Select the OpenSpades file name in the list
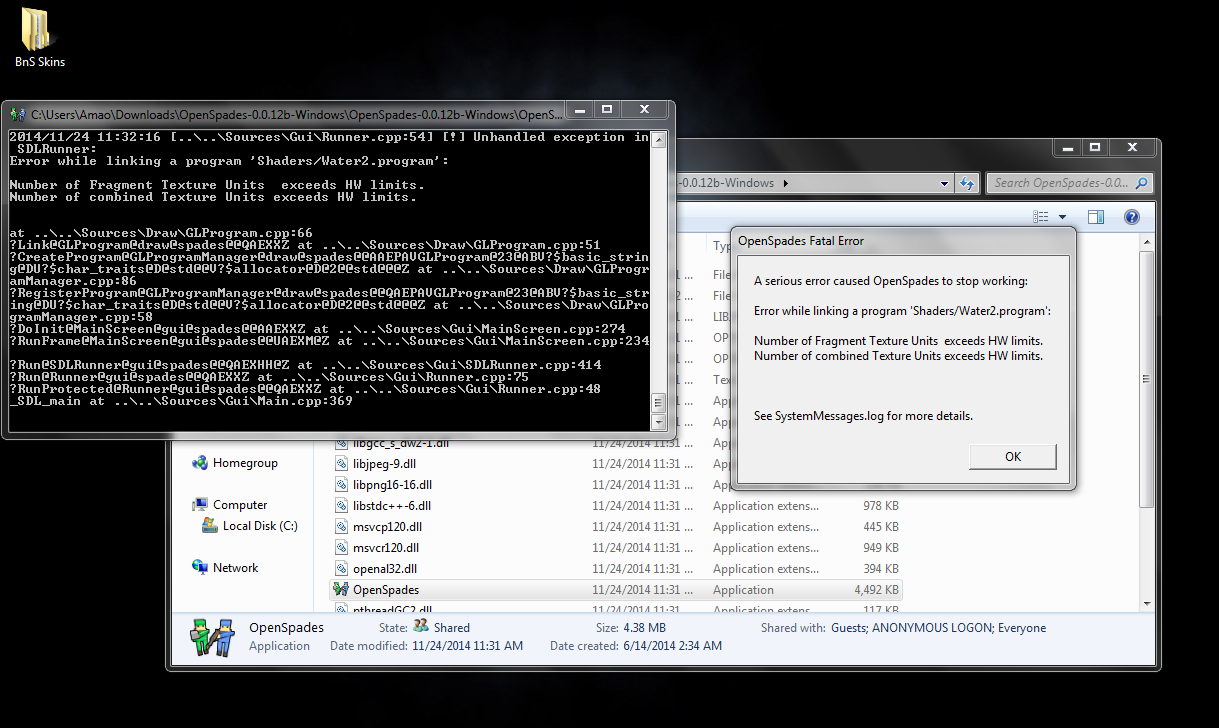 pyautogui.click(x=386, y=590)
